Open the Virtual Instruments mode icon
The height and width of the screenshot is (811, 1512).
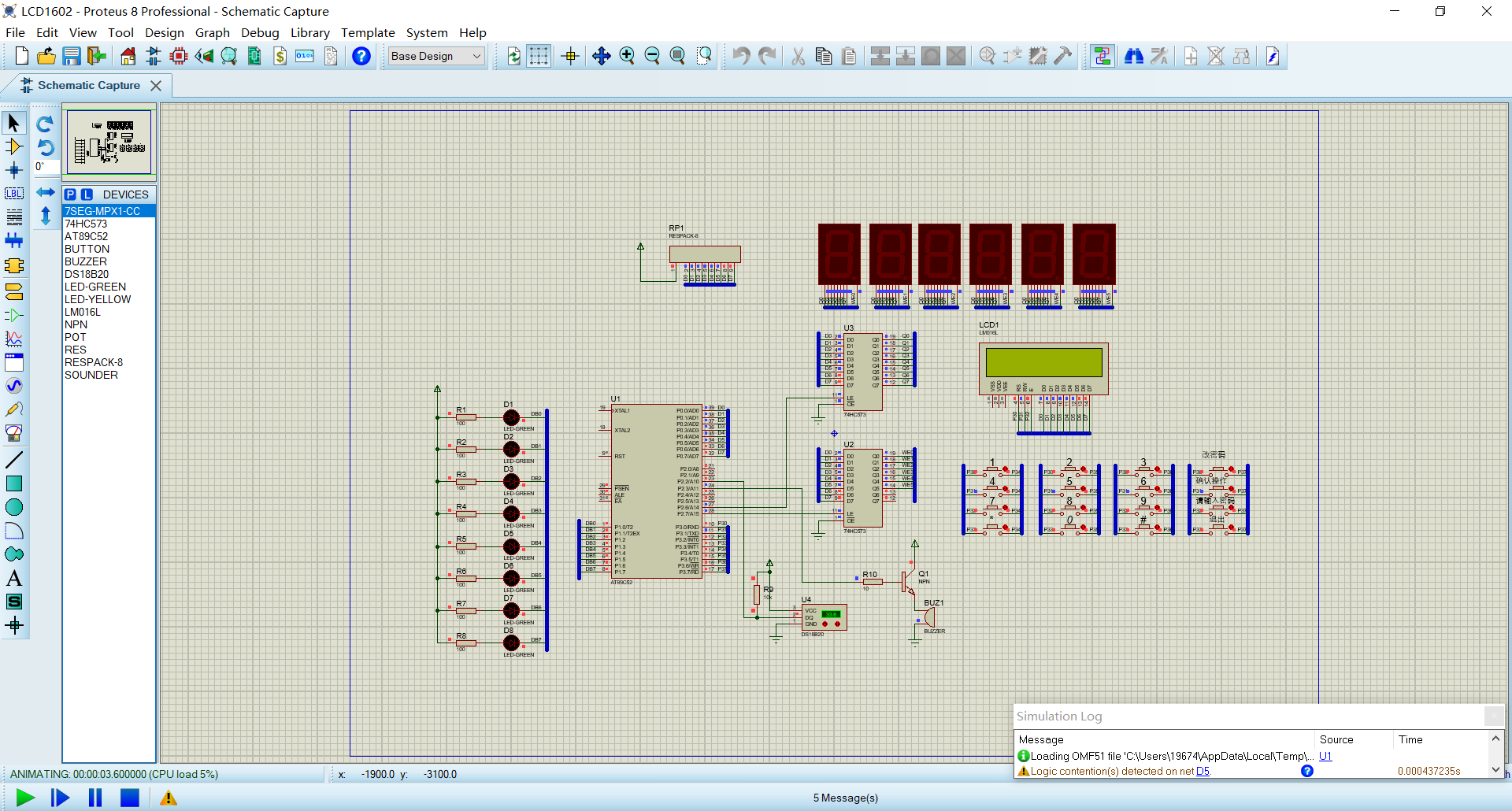(14, 433)
